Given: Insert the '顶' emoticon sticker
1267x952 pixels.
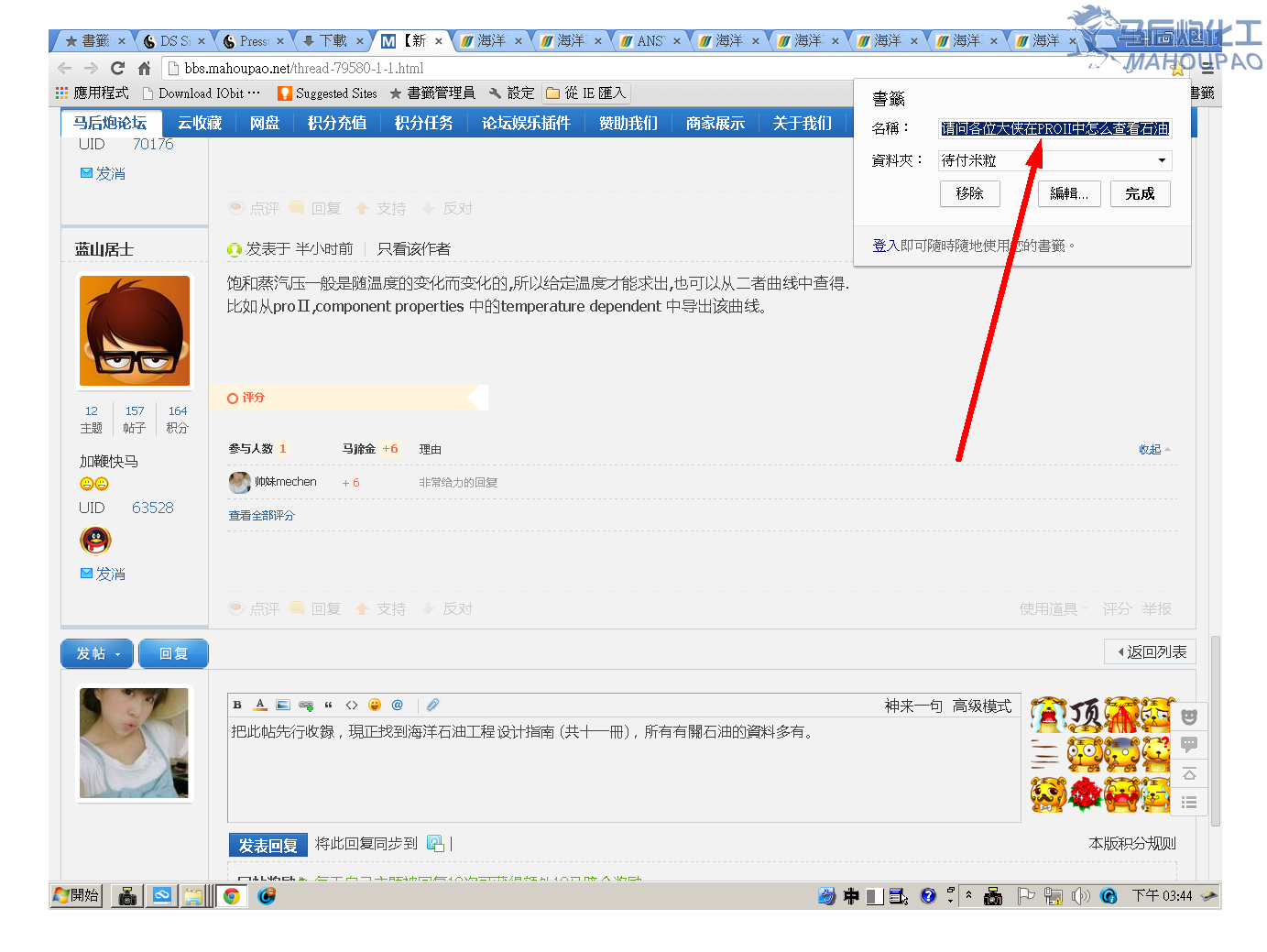Looking at the screenshot, I should point(1086,715).
